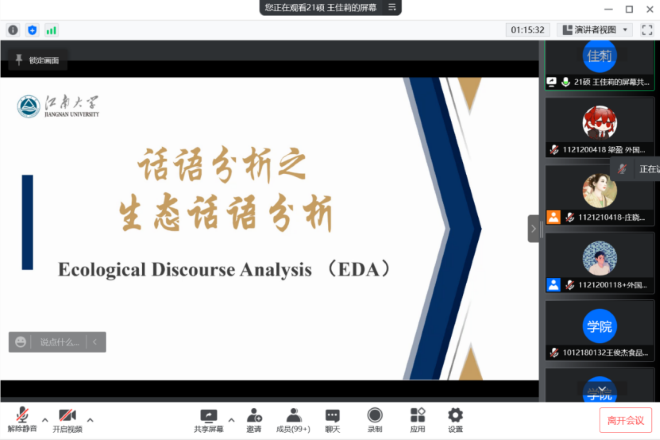Image resolution: width=660 pixels, height=440 pixels.
Task: Open the menu on the screen-sharing banner
Action: pos(394,7)
